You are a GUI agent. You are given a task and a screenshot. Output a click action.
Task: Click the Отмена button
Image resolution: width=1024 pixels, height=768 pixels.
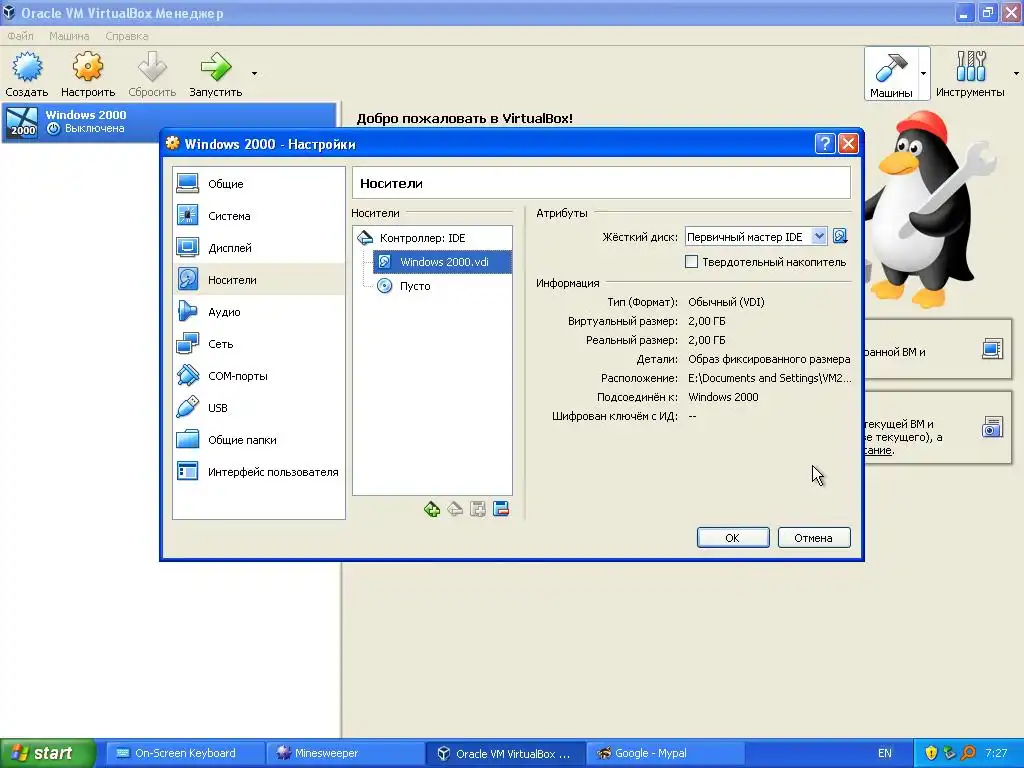tap(814, 537)
